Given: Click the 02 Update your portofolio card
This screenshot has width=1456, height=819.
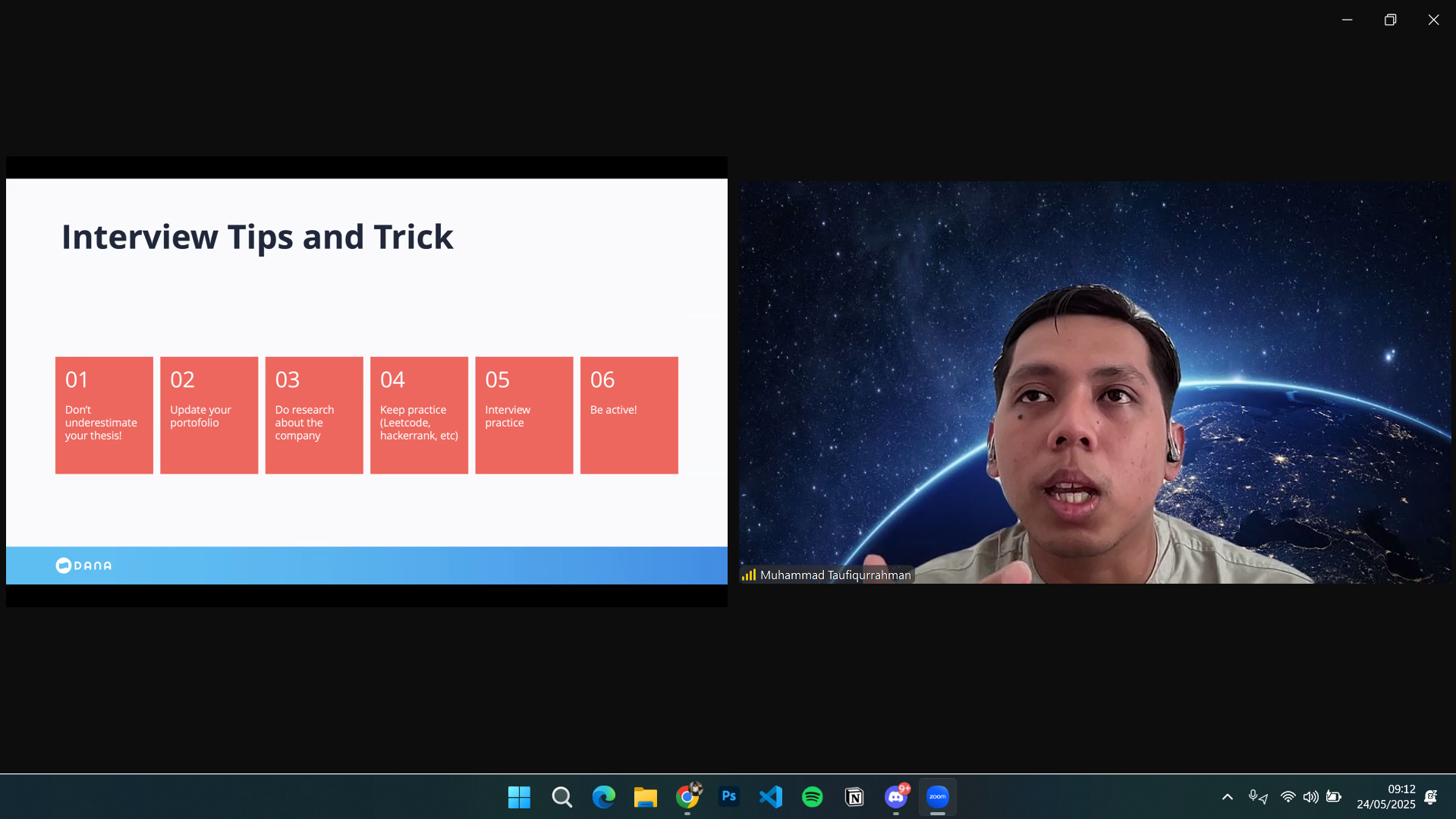Looking at the screenshot, I should [209, 415].
